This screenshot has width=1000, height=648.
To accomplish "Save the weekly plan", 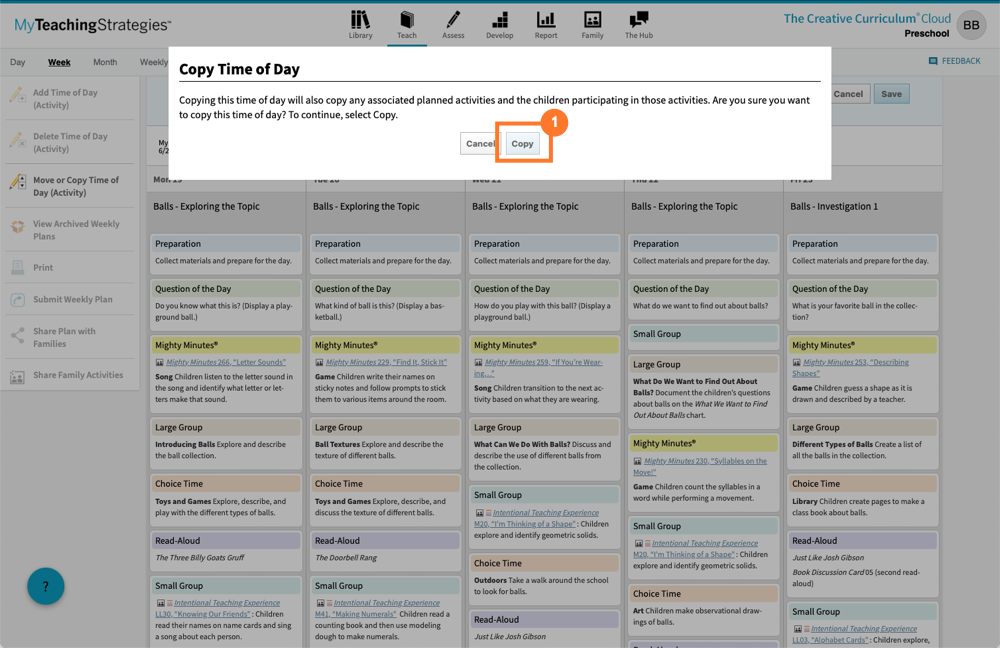I will click(x=890, y=93).
